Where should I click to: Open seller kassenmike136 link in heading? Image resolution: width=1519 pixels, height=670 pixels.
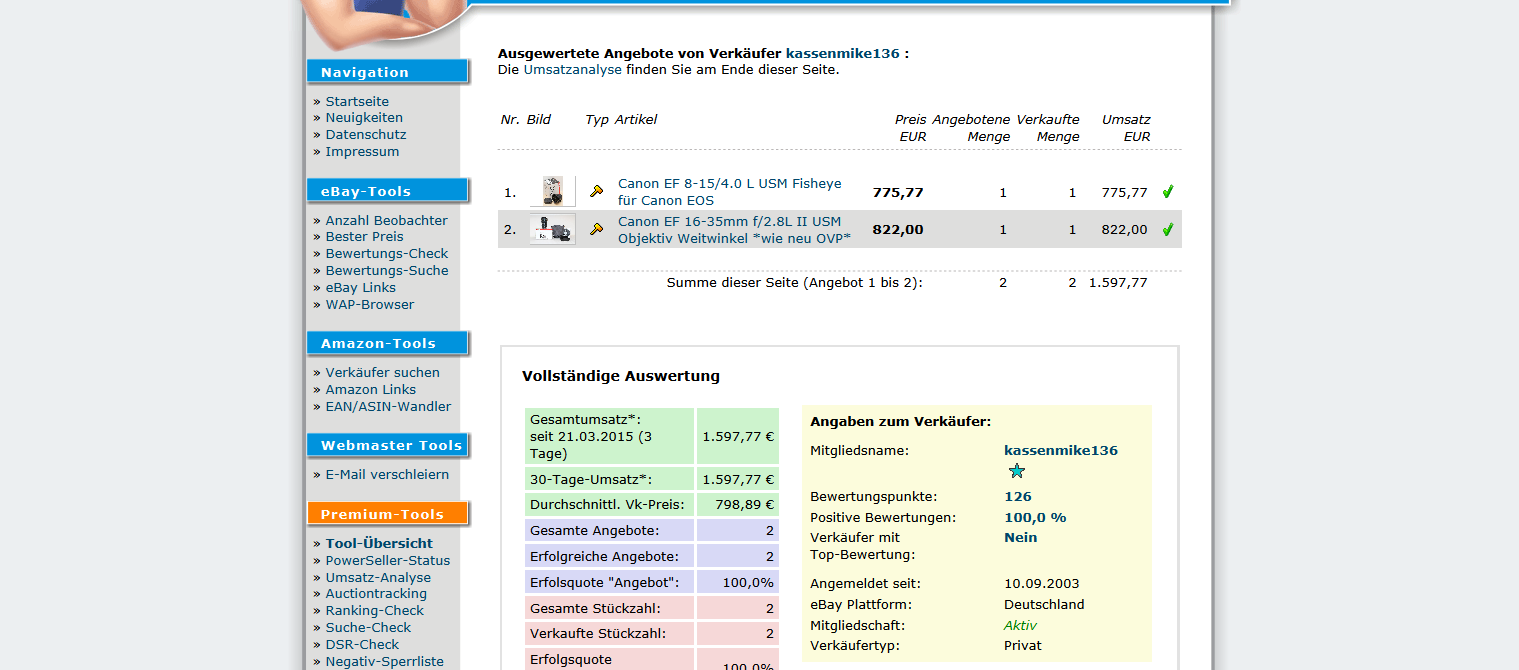point(842,53)
